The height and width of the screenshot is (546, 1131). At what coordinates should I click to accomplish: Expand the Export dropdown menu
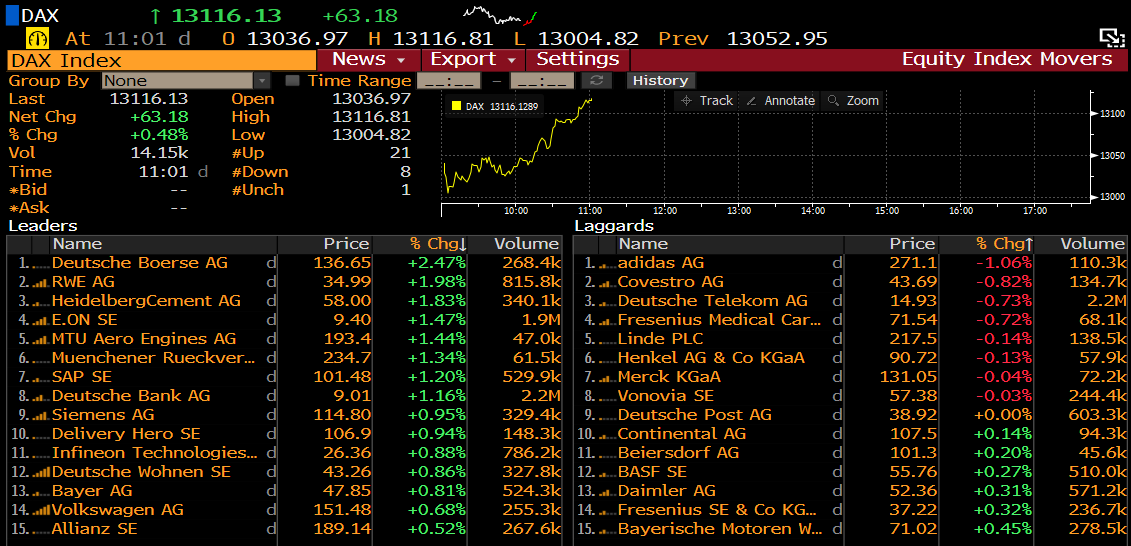pos(473,59)
